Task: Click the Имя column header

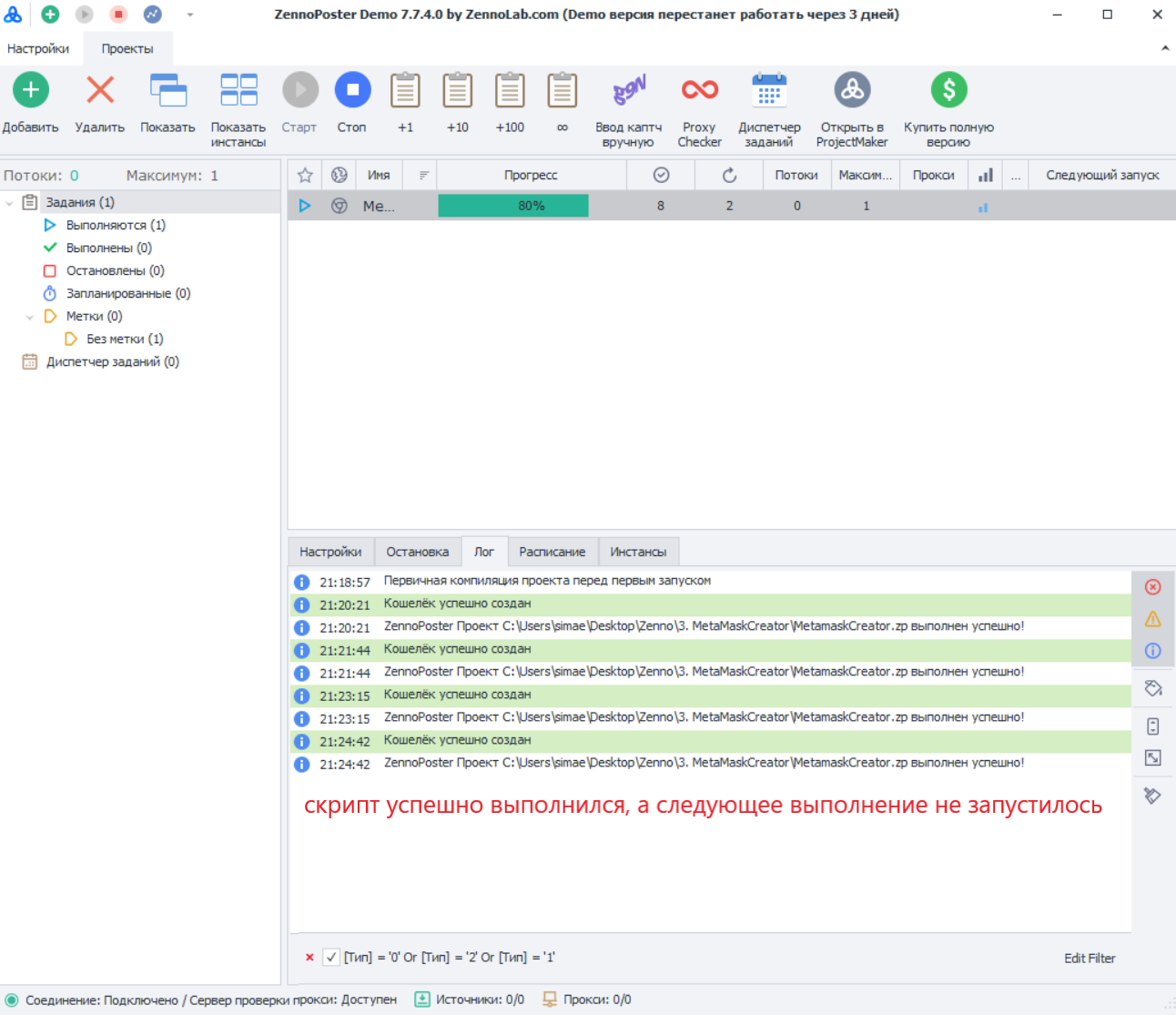Action: pyautogui.click(x=379, y=175)
